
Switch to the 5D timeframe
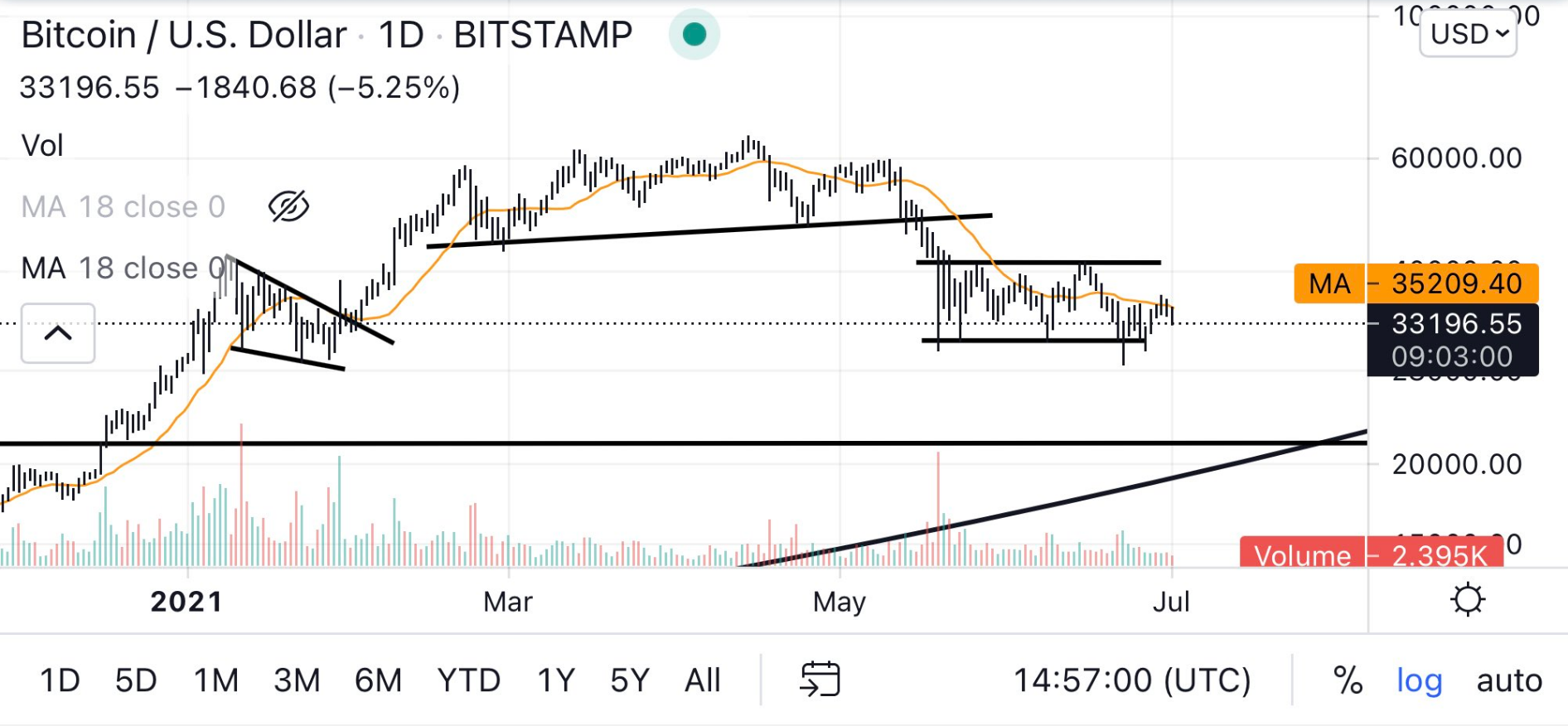coord(137,680)
